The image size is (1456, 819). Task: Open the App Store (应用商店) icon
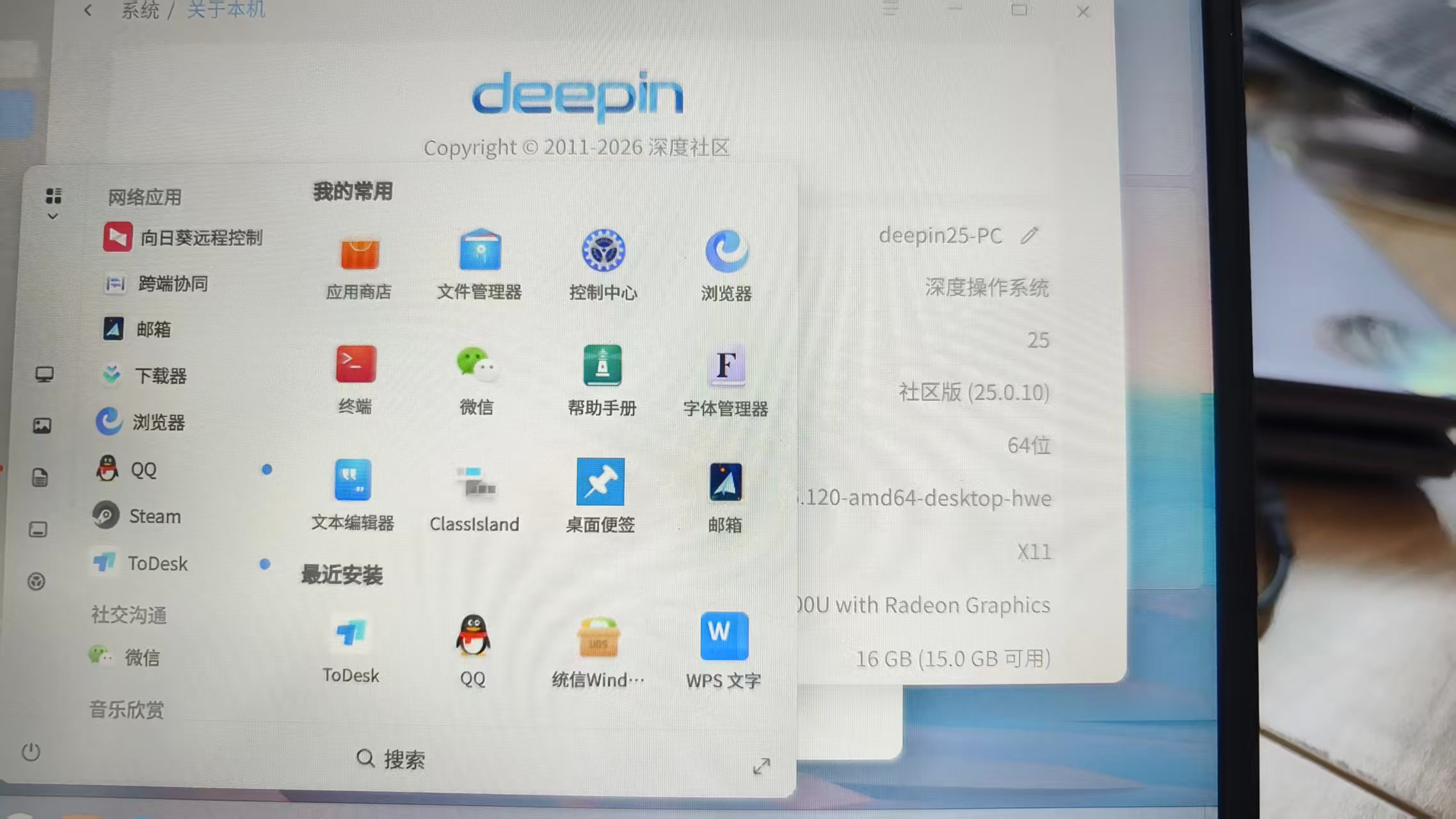click(x=359, y=253)
